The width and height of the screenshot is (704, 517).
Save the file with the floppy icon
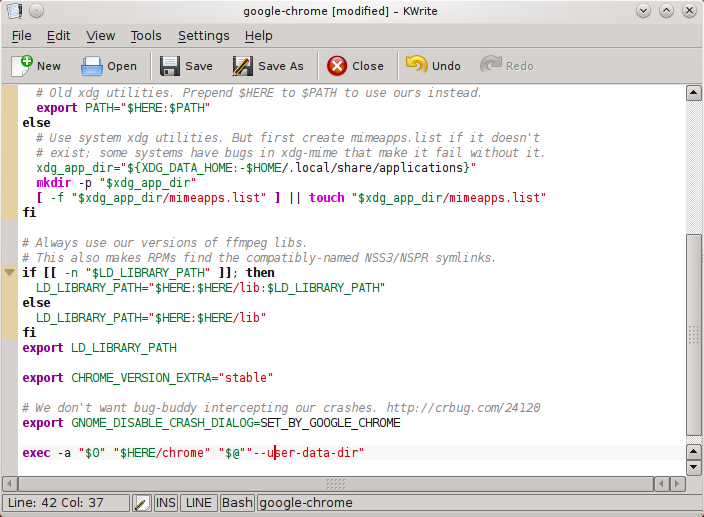(x=170, y=66)
